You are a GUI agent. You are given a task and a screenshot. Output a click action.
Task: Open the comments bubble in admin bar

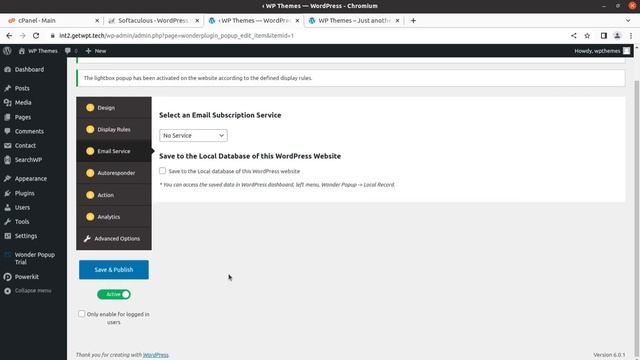(x=68, y=51)
